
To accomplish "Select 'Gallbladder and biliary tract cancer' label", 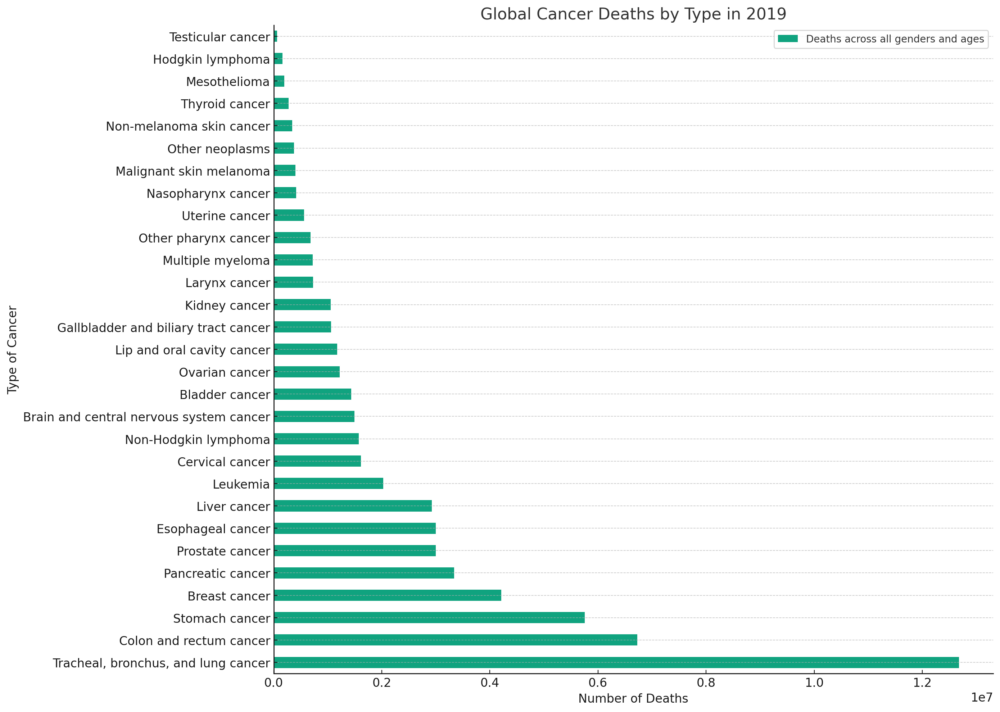I will coord(164,327).
